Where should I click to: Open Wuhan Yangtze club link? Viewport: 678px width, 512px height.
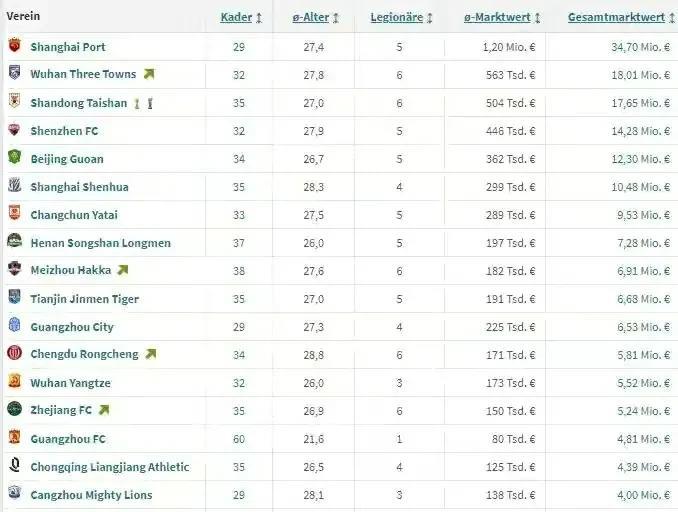(x=70, y=383)
